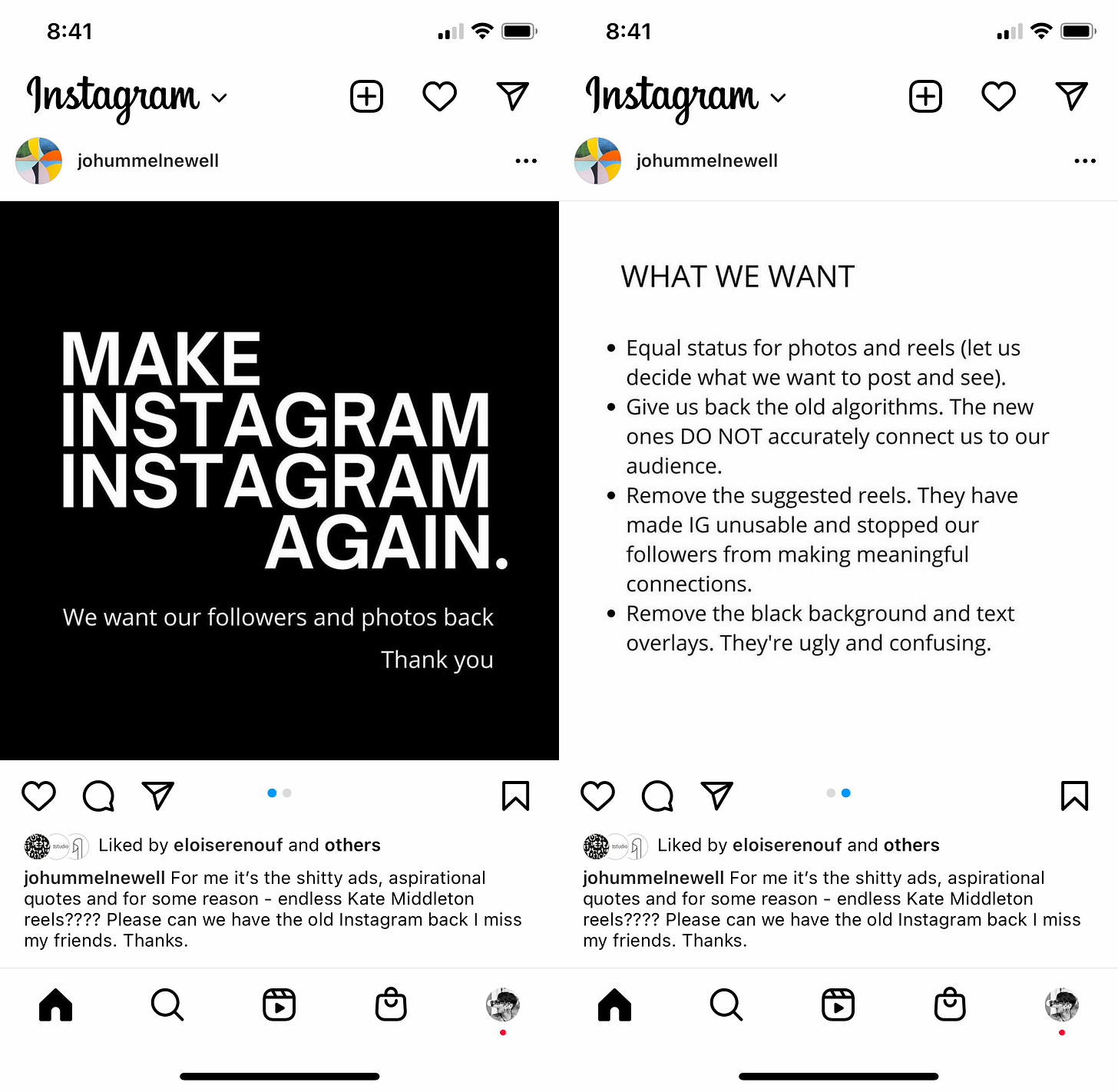This screenshot has width=1118, height=1092.
Task: Like the black Make Instagram Again post
Action: point(38,796)
